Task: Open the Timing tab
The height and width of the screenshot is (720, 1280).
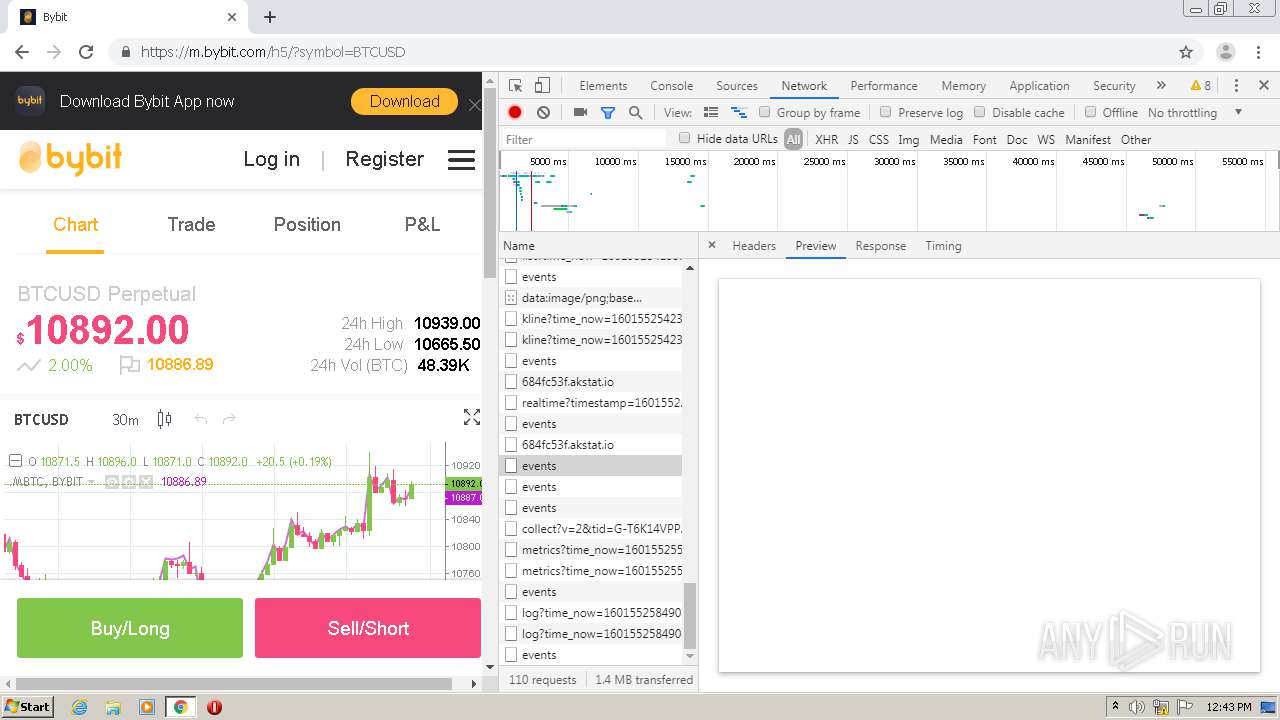Action: (943, 246)
